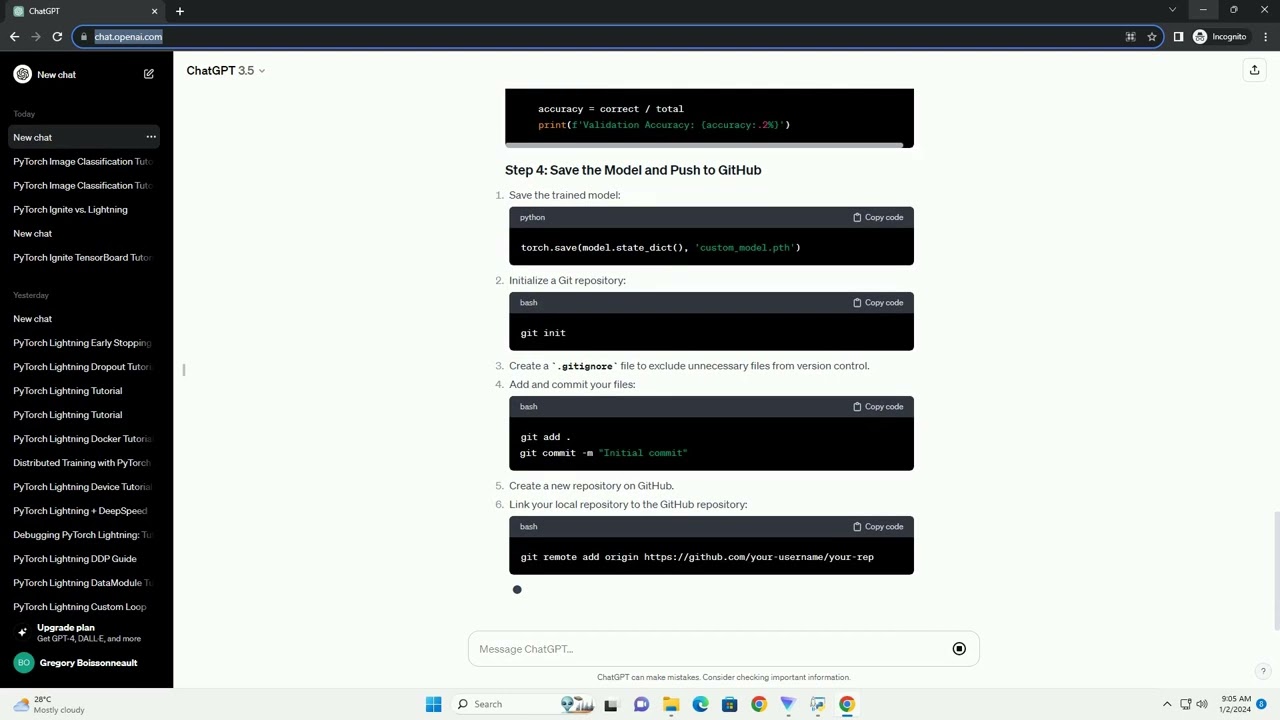The width and height of the screenshot is (1280, 720).
Task: Copy code for the git add/commit block
Action: [x=878, y=406]
